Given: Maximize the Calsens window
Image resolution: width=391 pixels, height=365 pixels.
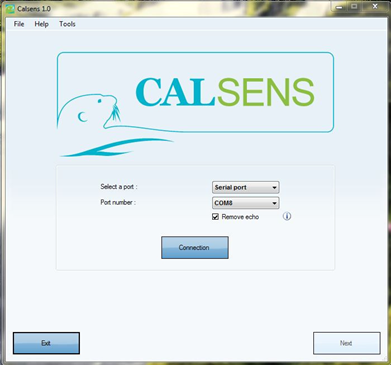Looking at the screenshot, I should [x=354, y=7].
